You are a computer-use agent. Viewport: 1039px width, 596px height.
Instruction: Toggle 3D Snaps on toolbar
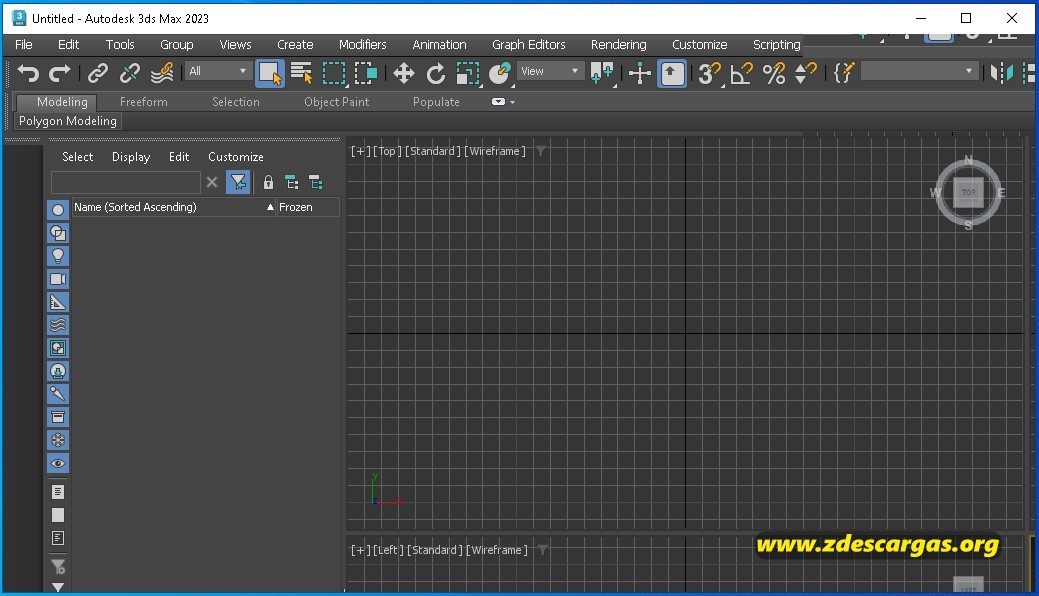pyautogui.click(x=709, y=73)
